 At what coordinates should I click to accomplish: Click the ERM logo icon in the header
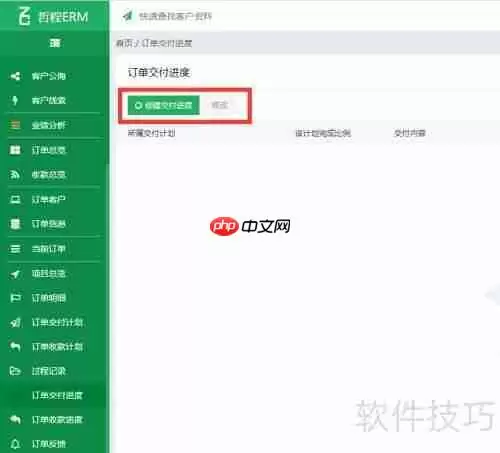coord(24,16)
